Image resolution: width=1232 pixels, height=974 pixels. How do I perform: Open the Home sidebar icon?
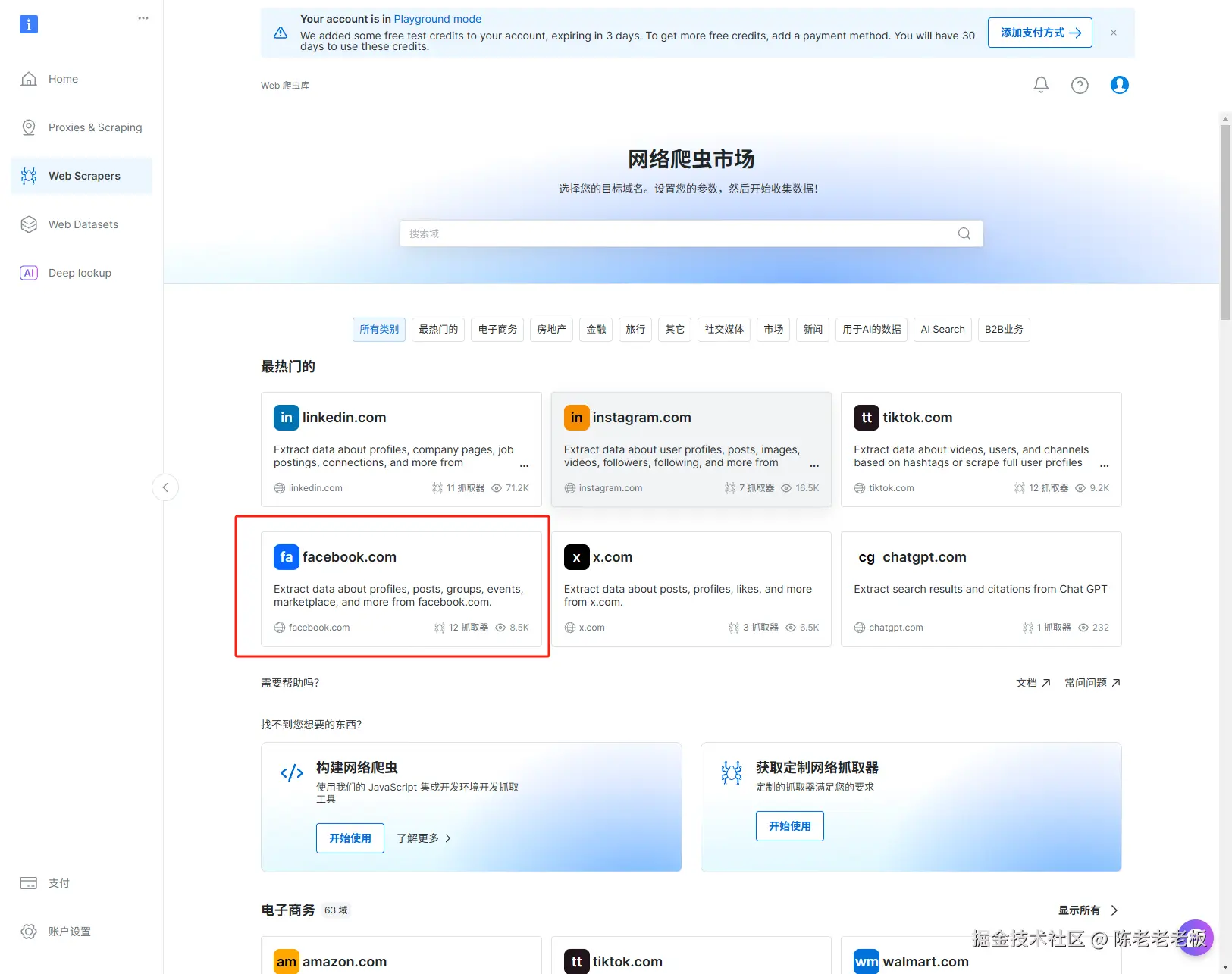pos(29,78)
